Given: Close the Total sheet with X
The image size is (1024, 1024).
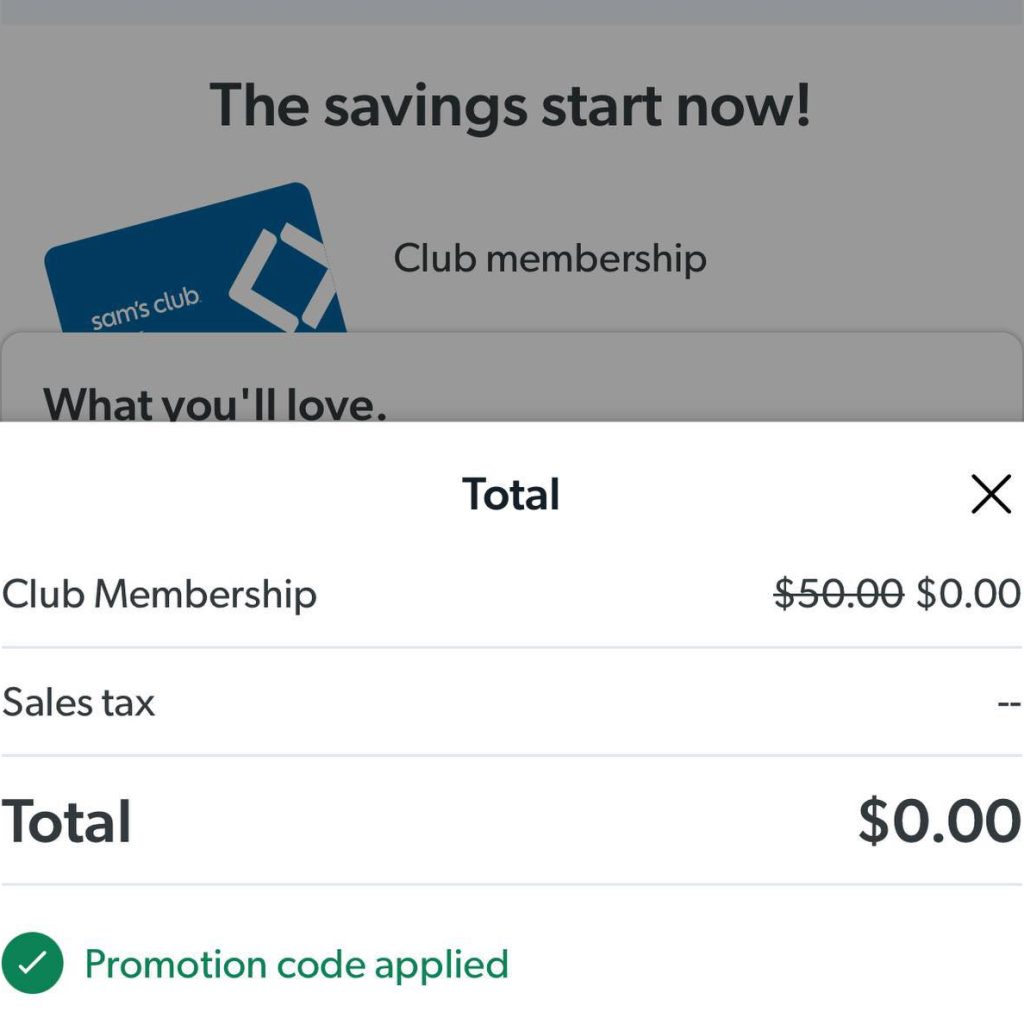Looking at the screenshot, I should click(x=990, y=494).
